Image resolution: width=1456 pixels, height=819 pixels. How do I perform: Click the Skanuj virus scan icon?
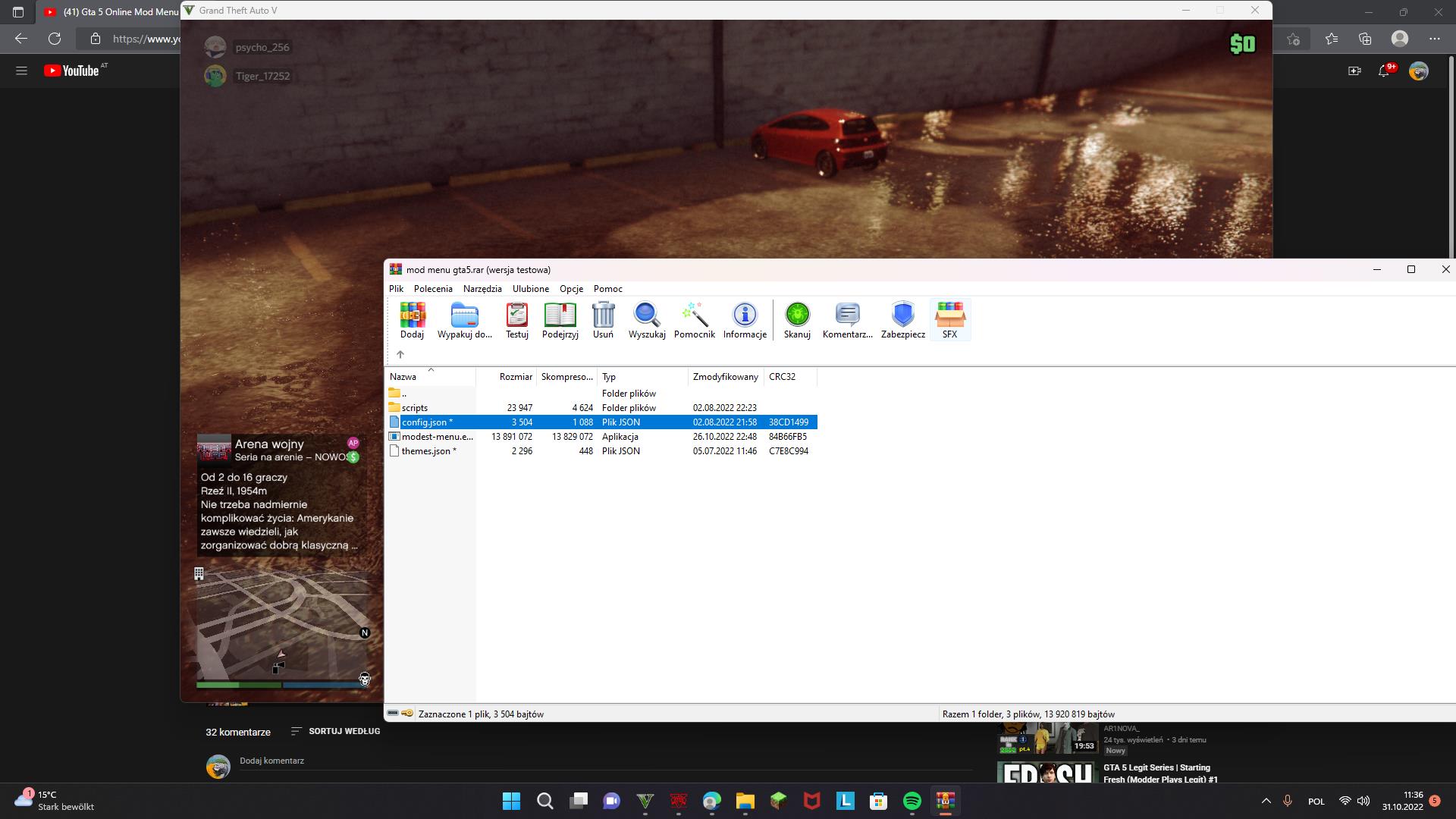tap(797, 319)
